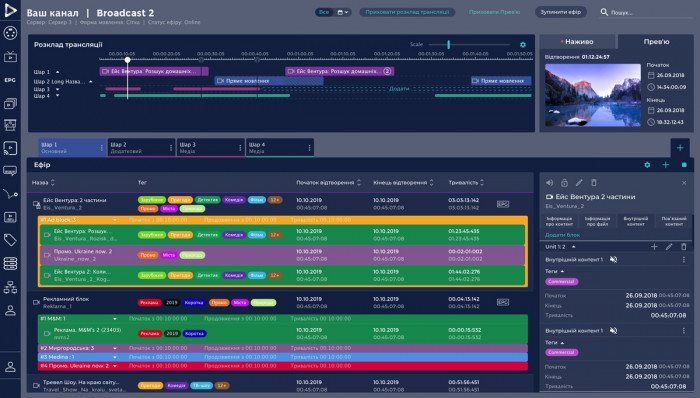Expand the #2 Миргородська: 3 block
This screenshot has width=700, height=398.
click(115, 348)
